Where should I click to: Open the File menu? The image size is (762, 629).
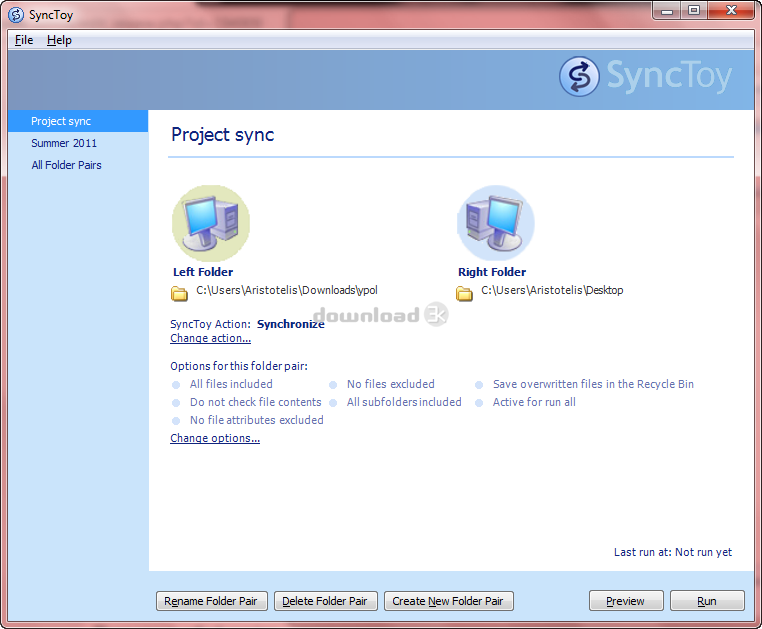(x=24, y=40)
